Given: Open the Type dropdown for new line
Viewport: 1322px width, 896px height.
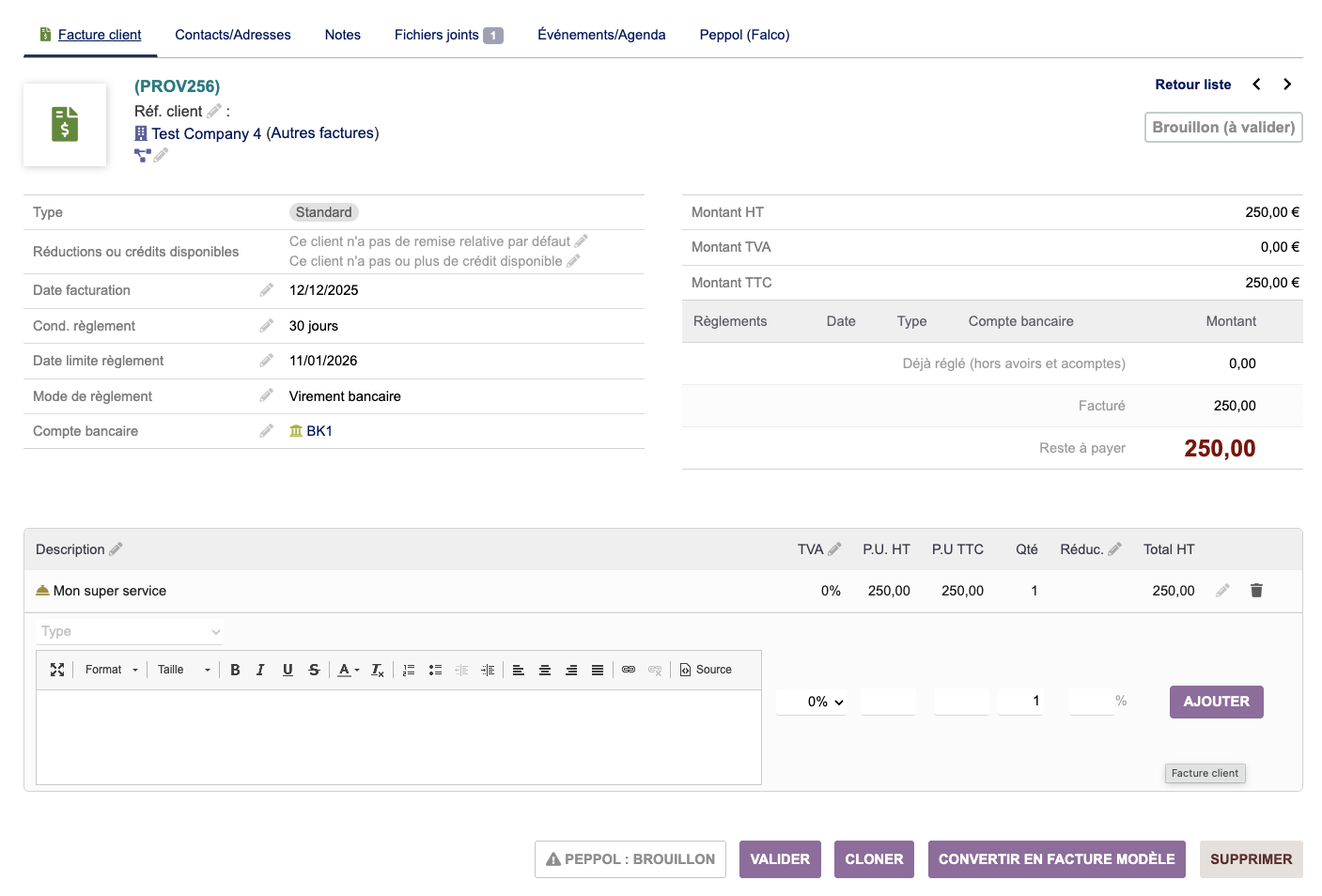Looking at the screenshot, I should tap(130, 631).
